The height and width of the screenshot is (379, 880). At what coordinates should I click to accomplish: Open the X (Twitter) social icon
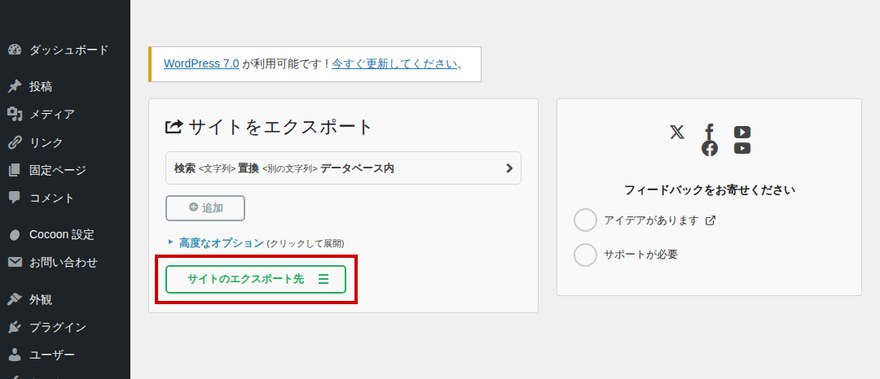click(677, 132)
